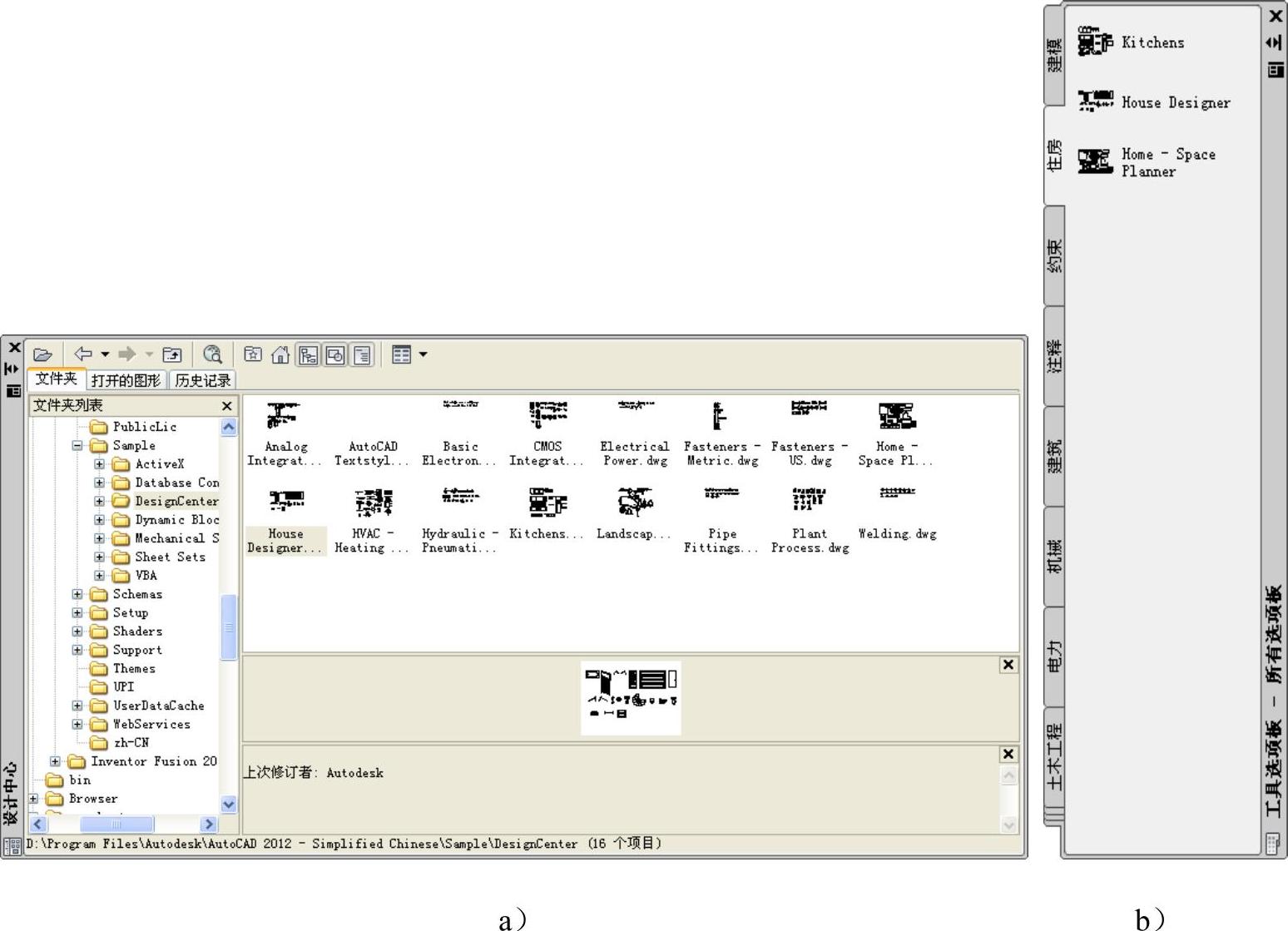Collapse the Sample folder tree node
This screenshot has width=1288, height=931.
pos(77,446)
